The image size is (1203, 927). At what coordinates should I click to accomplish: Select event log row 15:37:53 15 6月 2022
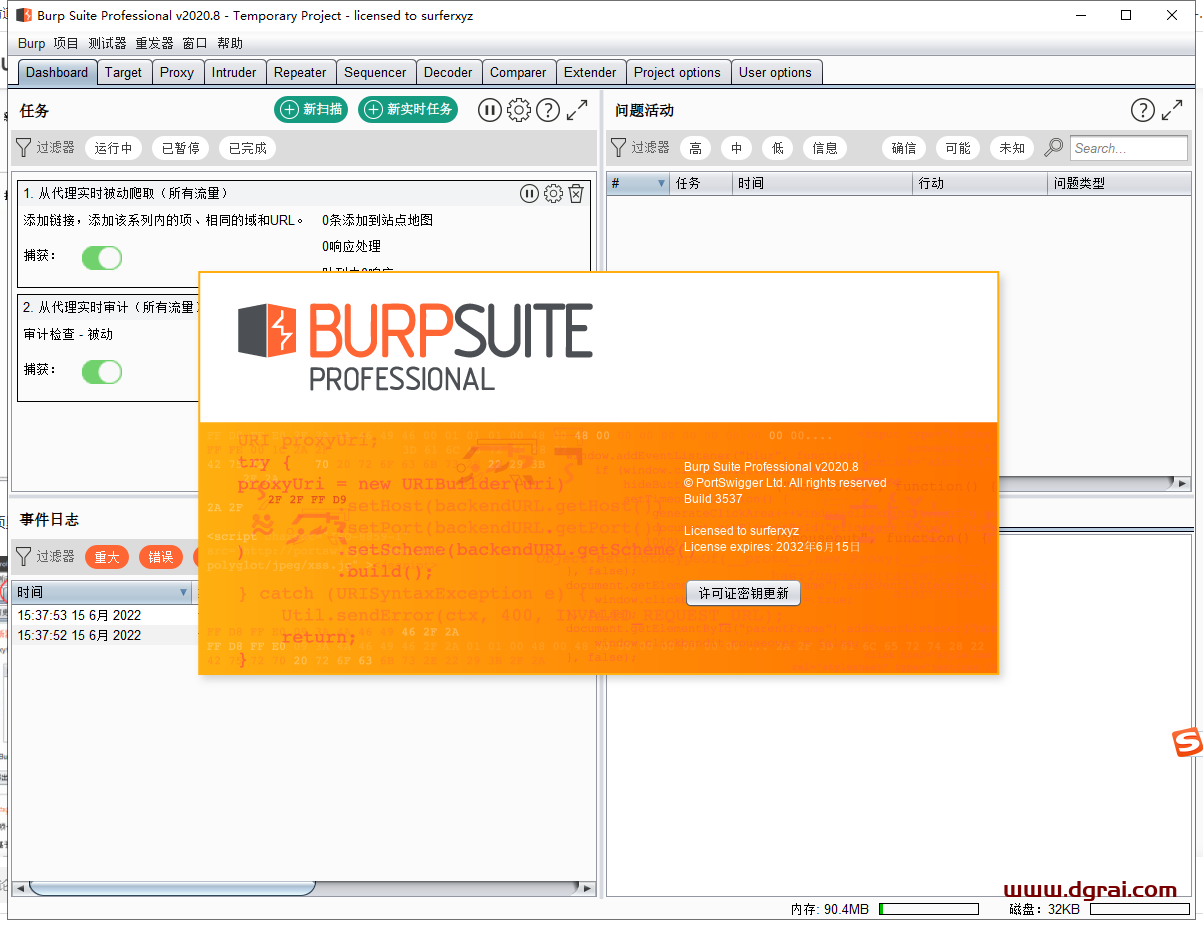tap(104, 615)
